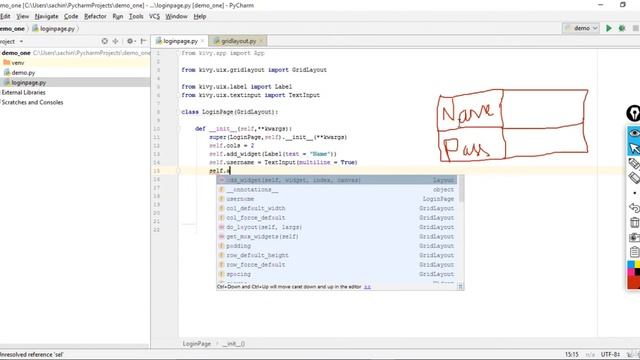Click LoginPage in the editor bottom breadcrumb

click(196, 344)
